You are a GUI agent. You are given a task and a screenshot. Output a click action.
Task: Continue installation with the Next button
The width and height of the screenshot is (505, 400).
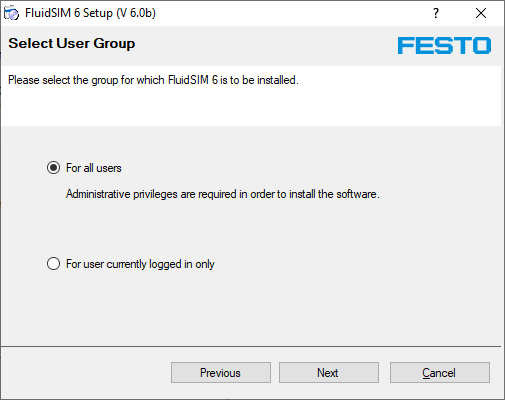[329, 373]
